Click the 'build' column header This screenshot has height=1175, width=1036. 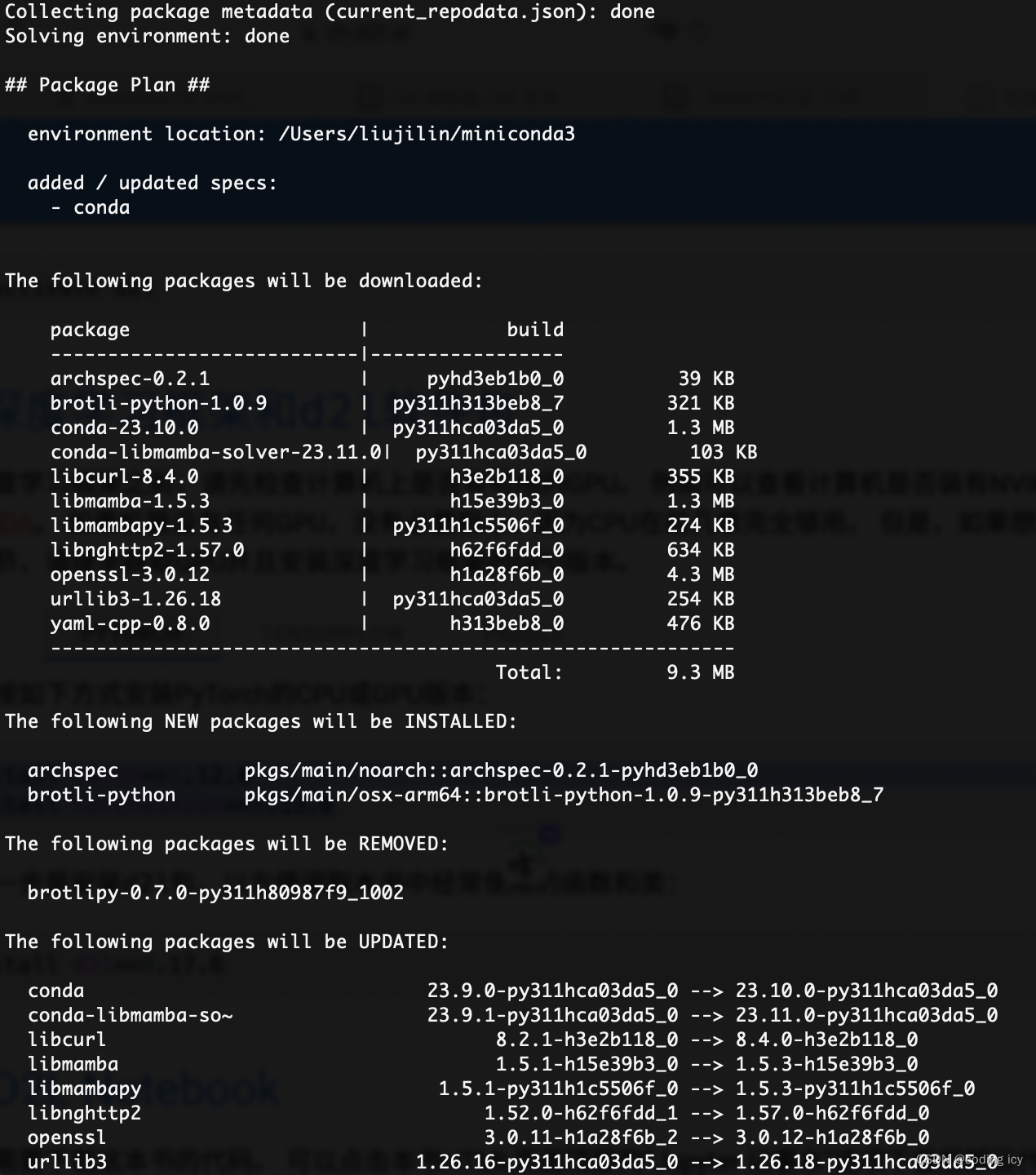535,330
